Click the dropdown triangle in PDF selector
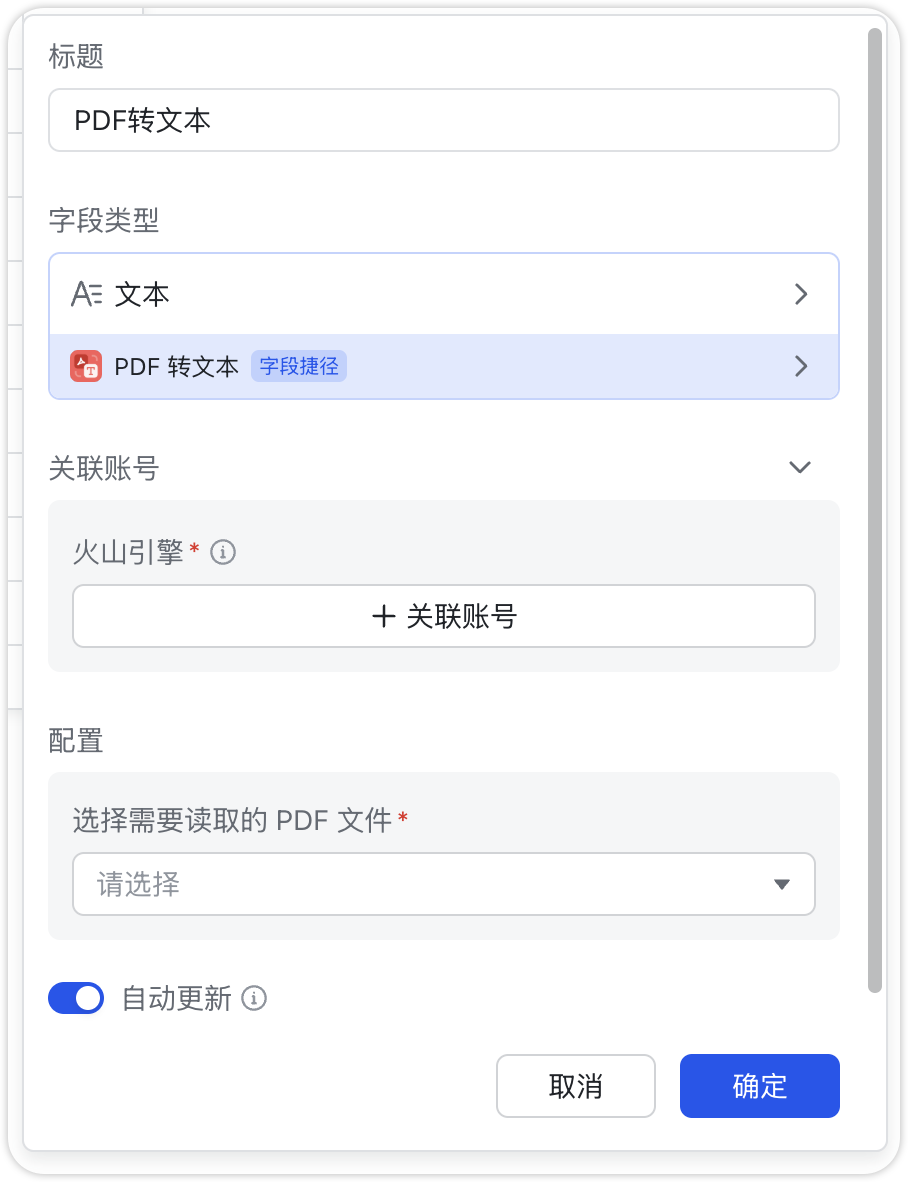This screenshot has width=908, height=1182. click(782, 884)
